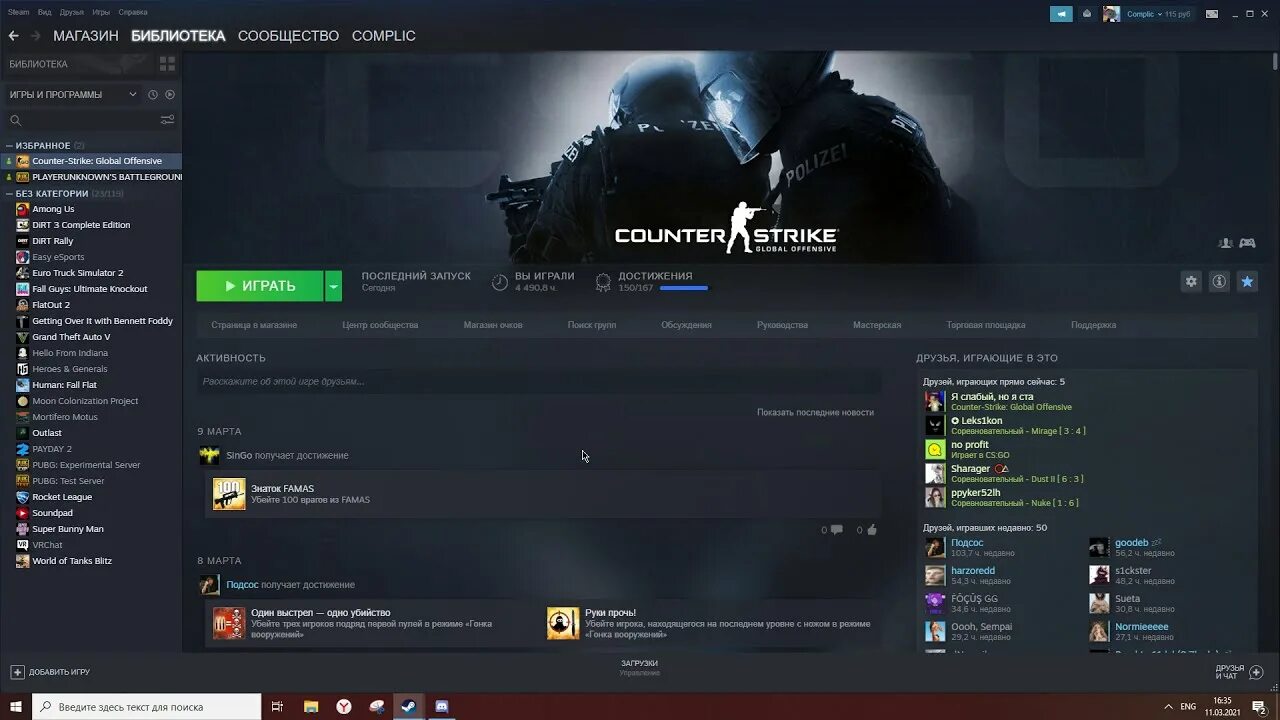
Task: Collapse the Без категории section
Action: tap(9, 194)
